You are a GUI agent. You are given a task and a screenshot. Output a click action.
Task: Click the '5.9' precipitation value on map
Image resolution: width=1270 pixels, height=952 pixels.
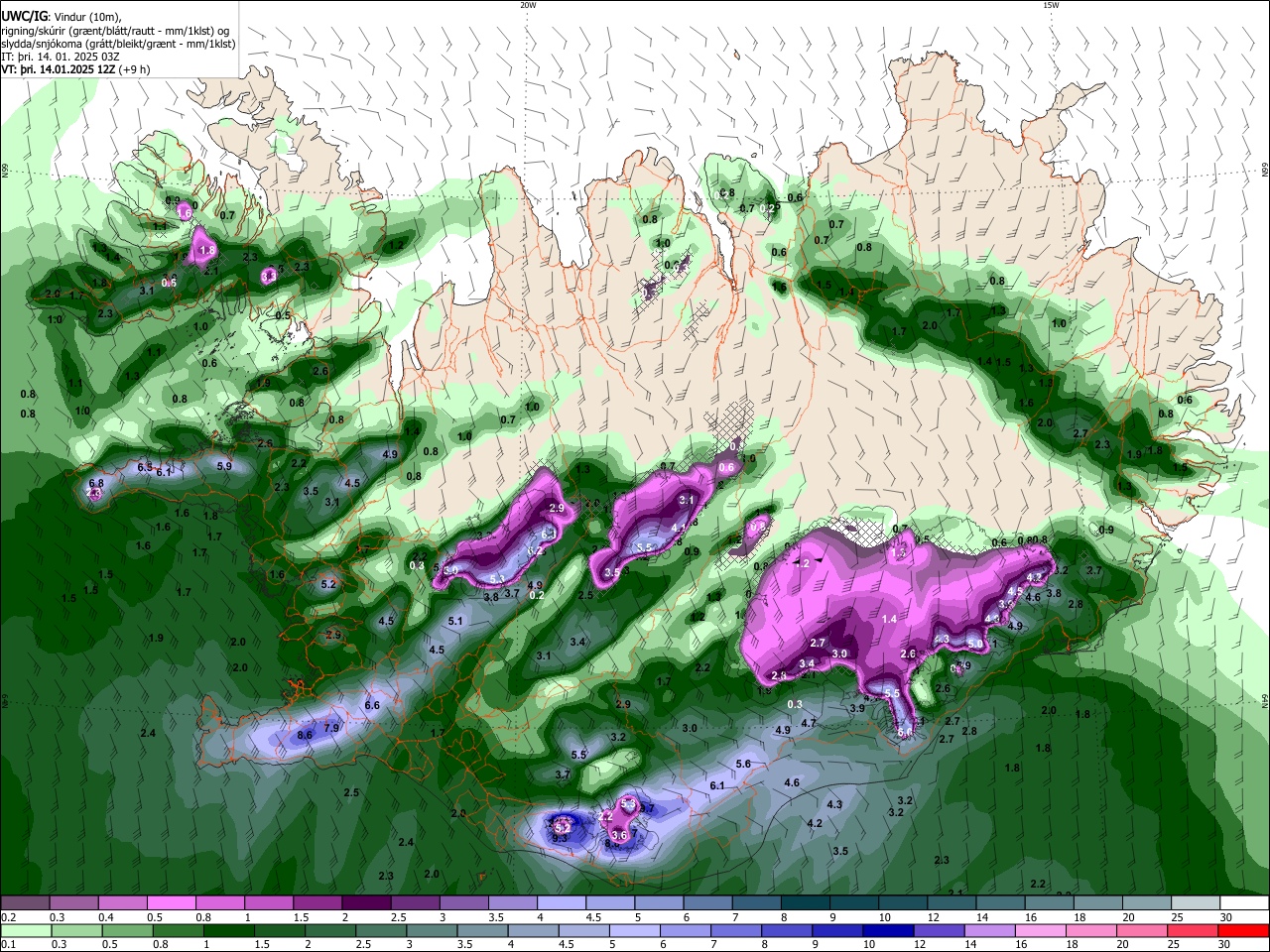224,466
